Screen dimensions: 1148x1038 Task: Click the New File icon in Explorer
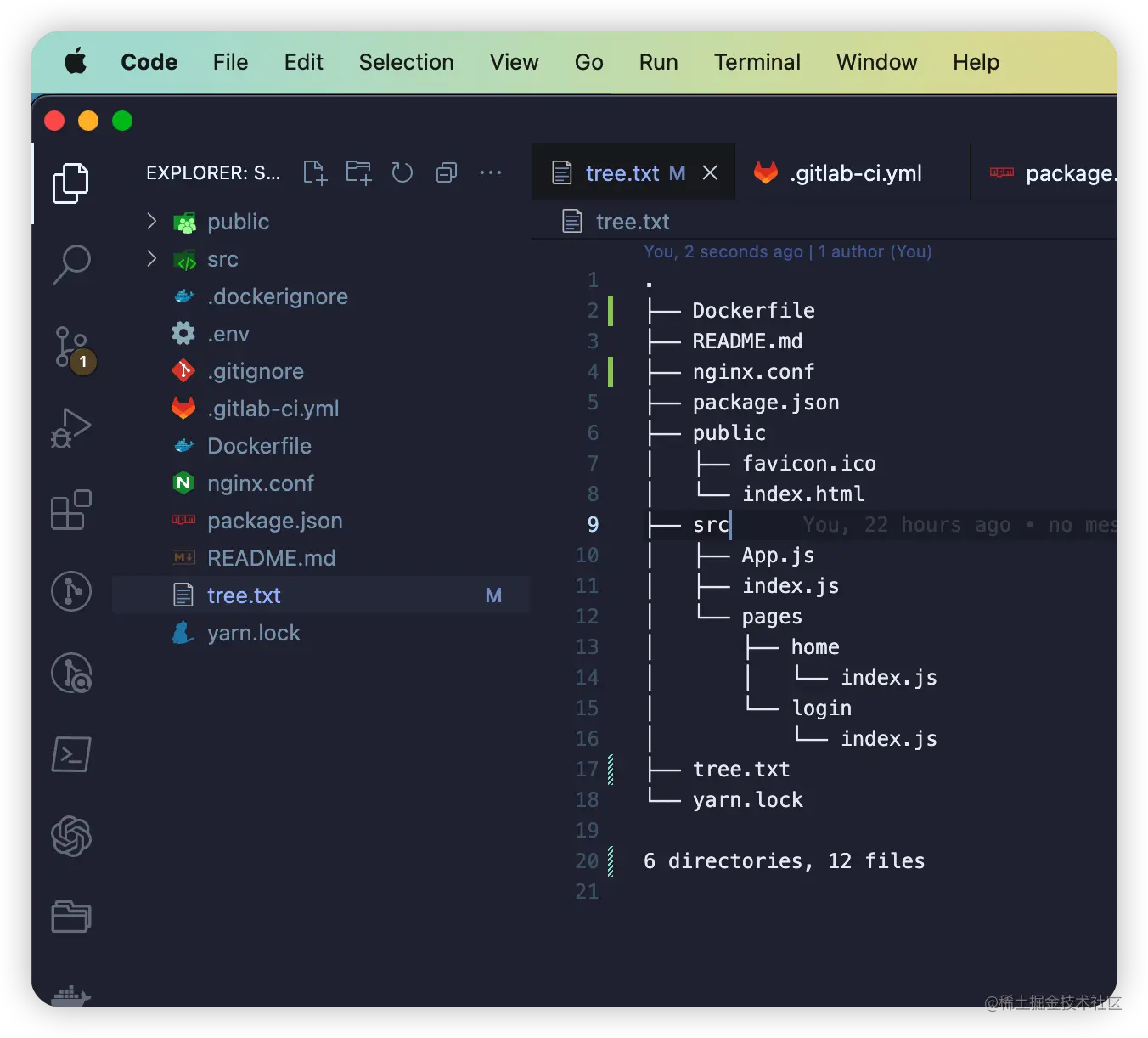point(315,173)
